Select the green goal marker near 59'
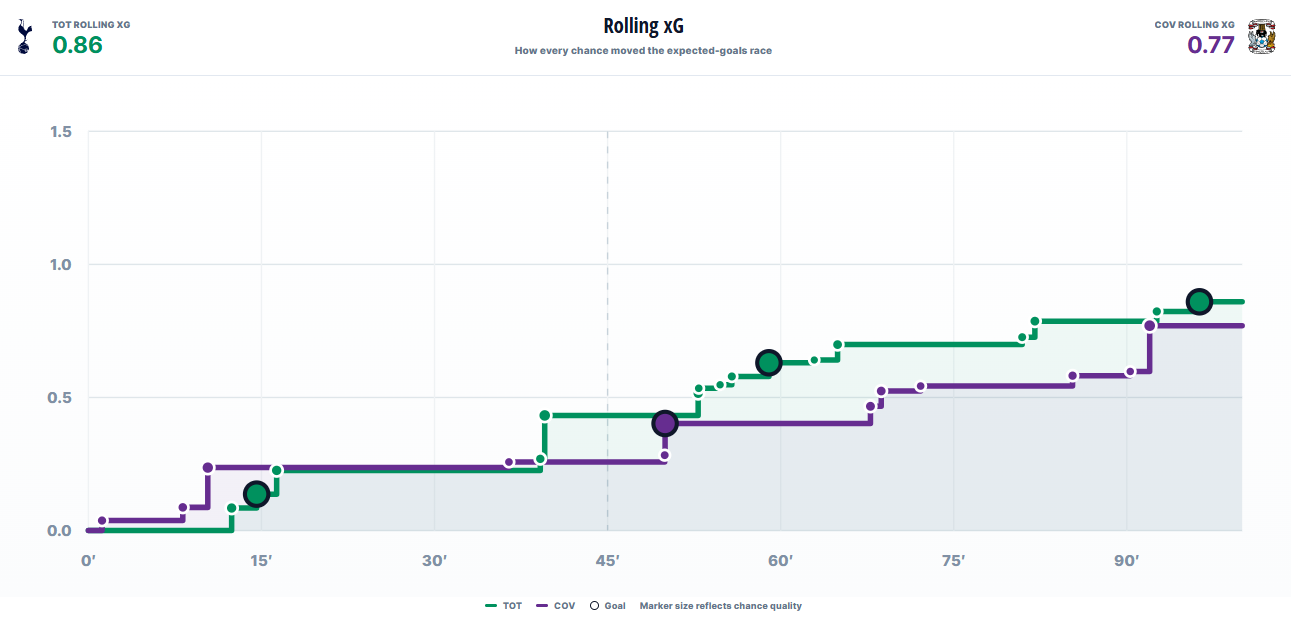Image resolution: width=1291 pixels, height=623 pixels. [x=768, y=363]
